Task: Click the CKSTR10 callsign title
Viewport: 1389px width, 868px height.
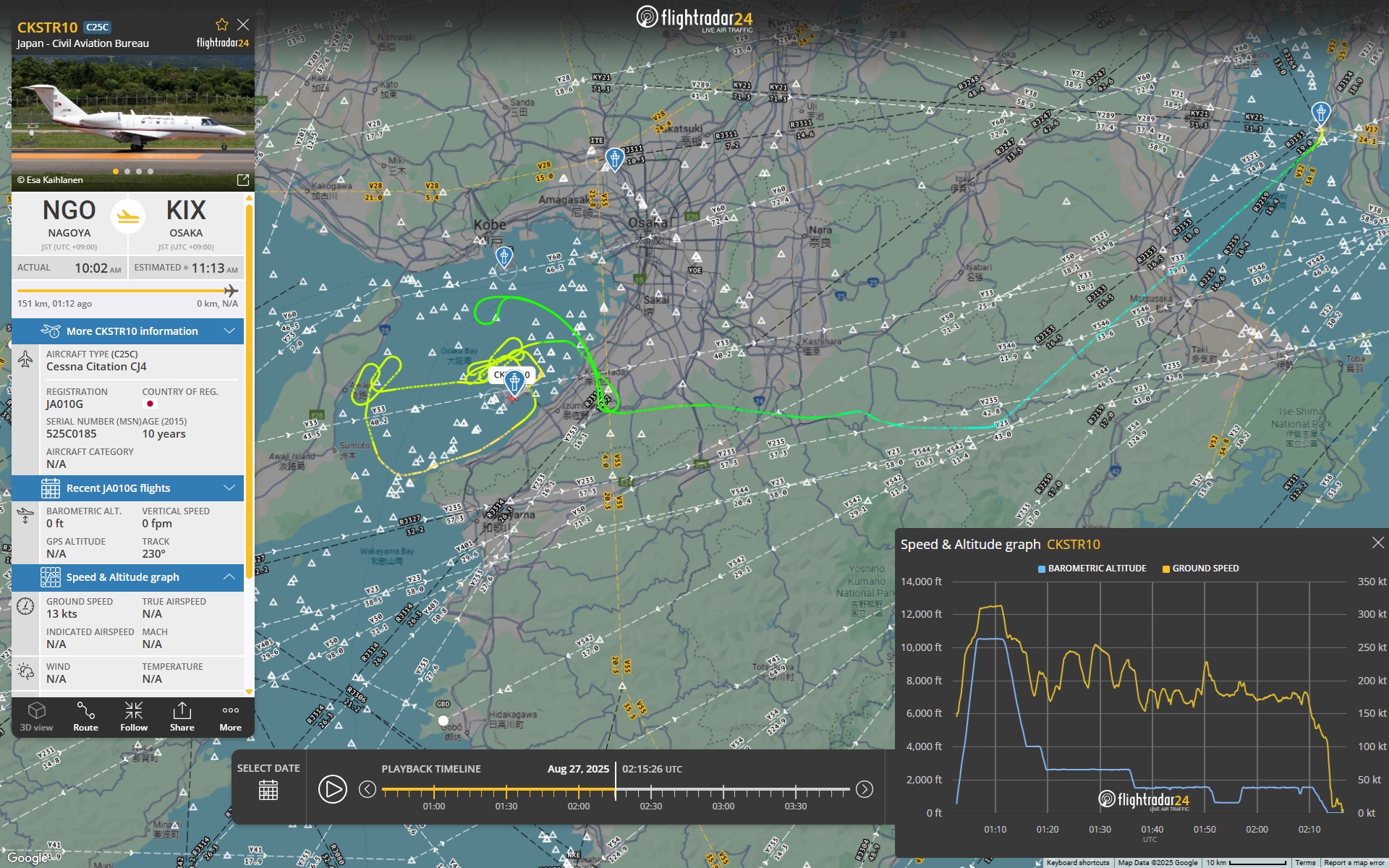Action: (47, 27)
